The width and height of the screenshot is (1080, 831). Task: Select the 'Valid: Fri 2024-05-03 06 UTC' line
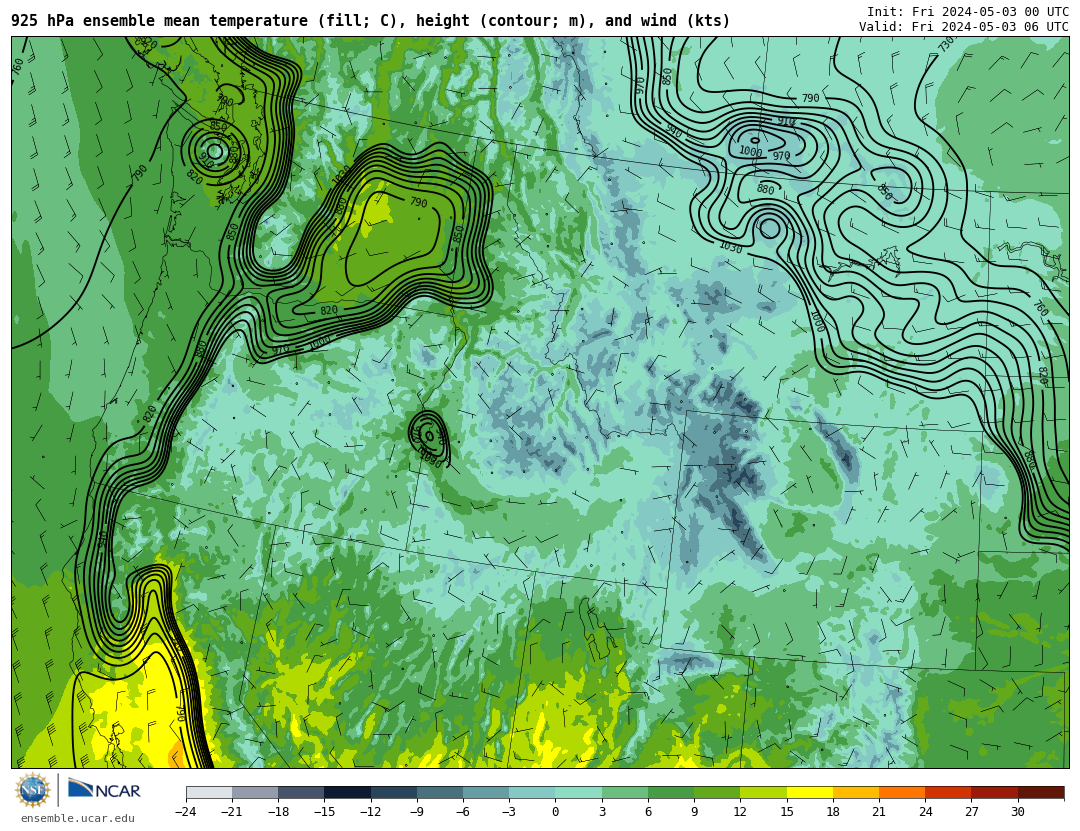(x=964, y=27)
